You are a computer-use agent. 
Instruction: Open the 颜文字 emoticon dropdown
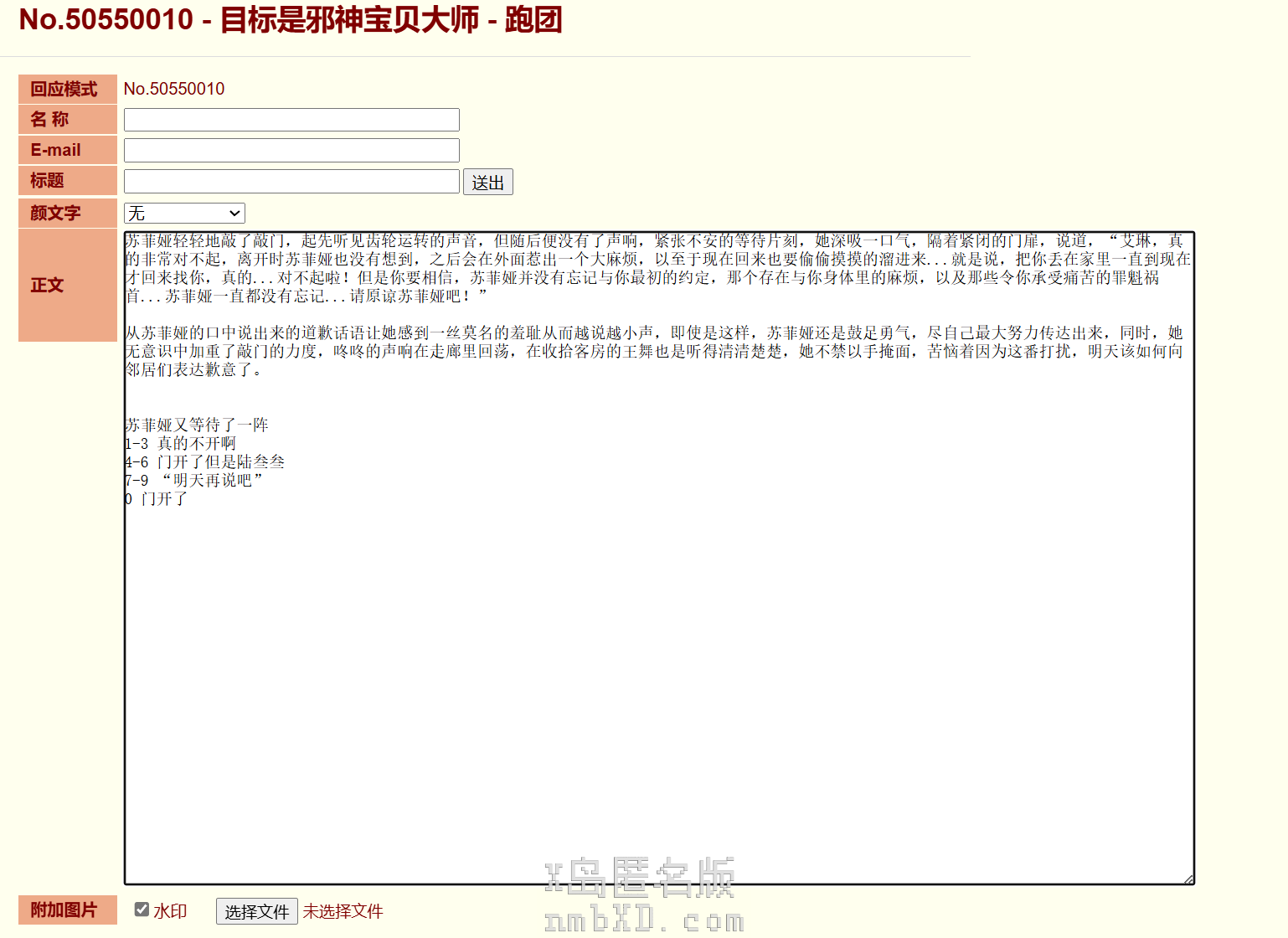coord(184,214)
